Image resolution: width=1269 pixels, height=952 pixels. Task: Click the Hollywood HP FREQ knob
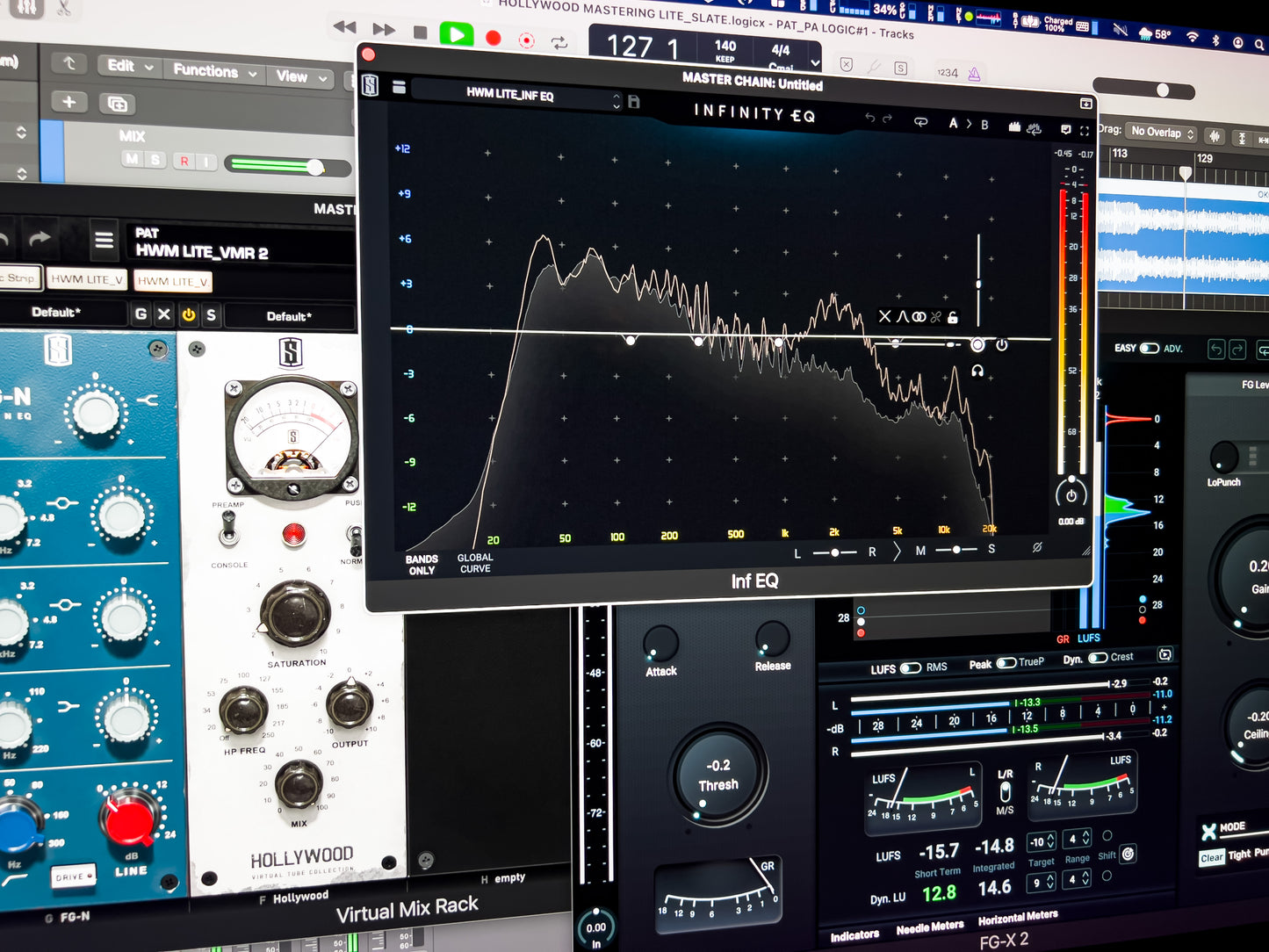[243, 710]
